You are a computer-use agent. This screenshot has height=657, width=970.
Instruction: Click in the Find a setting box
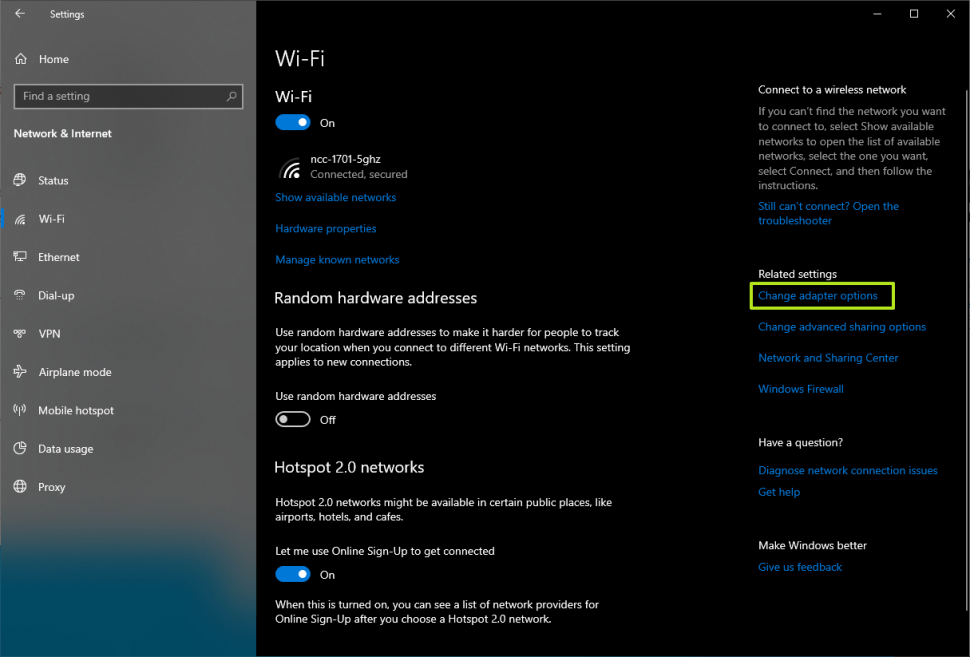(120, 96)
